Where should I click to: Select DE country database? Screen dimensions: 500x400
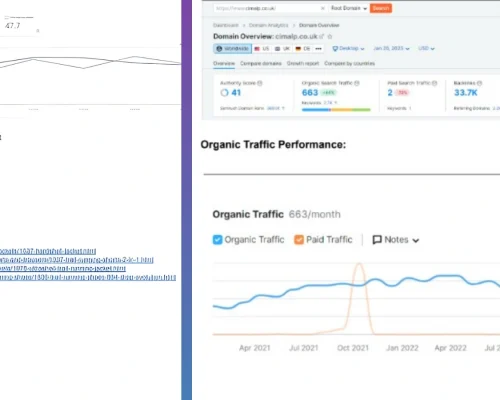tap(303, 49)
